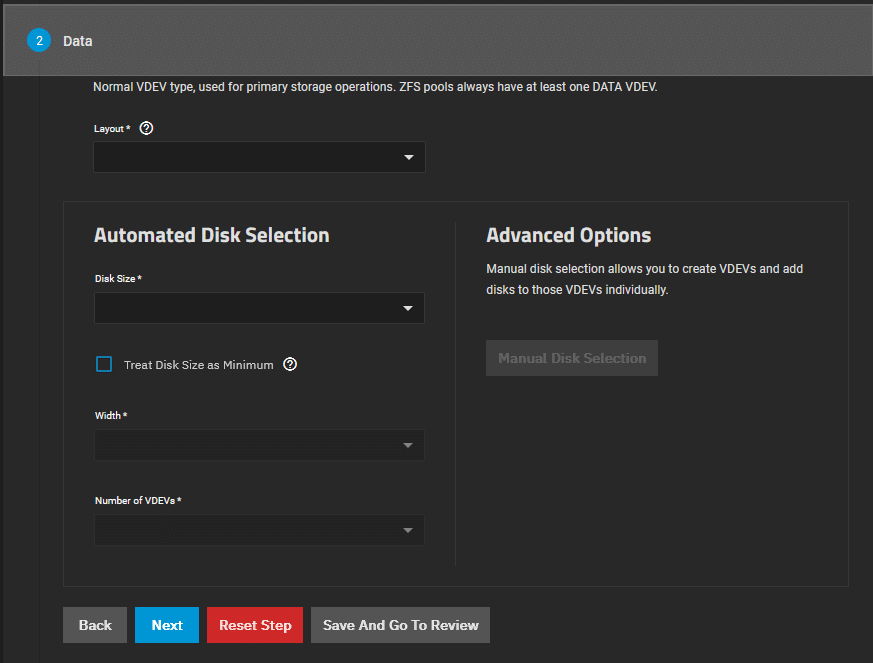Image resolution: width=873 pixels, height=663 pixels.
Task: Open the Data step header
Action: pos(78,41)
